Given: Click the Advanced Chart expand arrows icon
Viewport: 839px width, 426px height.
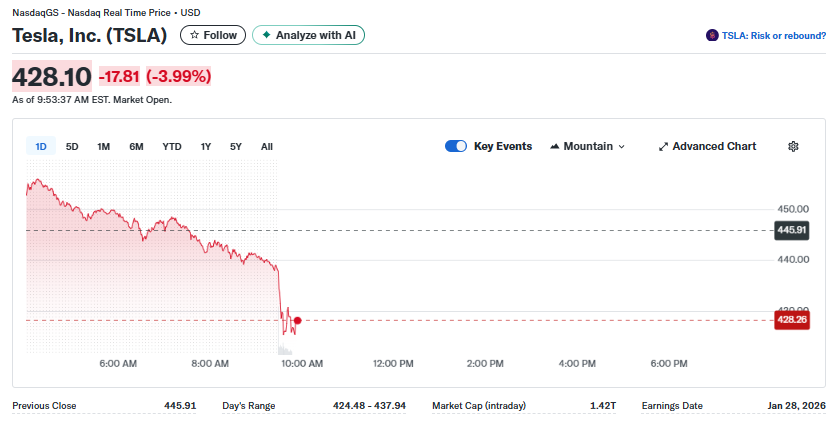Looking at the screenshot, I should pyautogui.click(x=663, y=146).
